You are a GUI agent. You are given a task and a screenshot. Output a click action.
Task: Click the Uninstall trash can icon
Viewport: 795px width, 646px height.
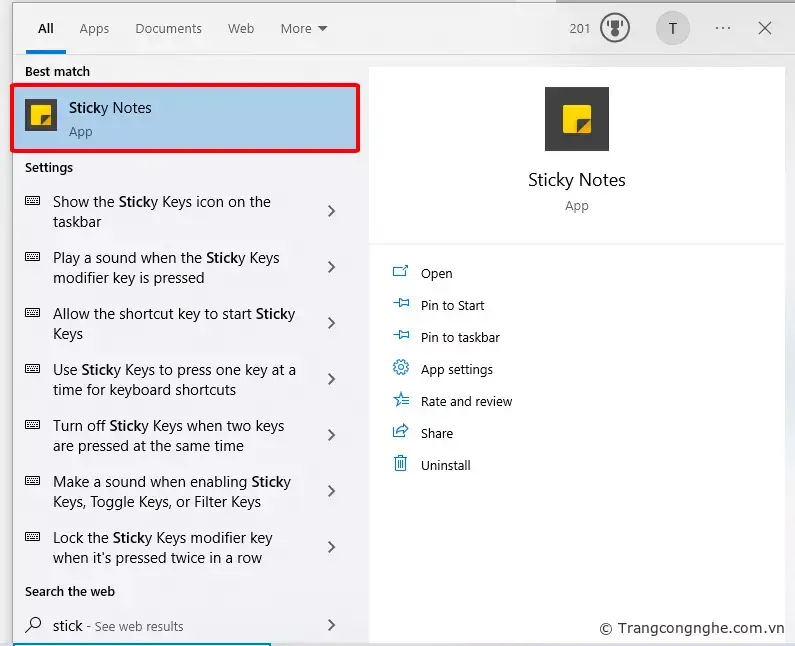401,464
